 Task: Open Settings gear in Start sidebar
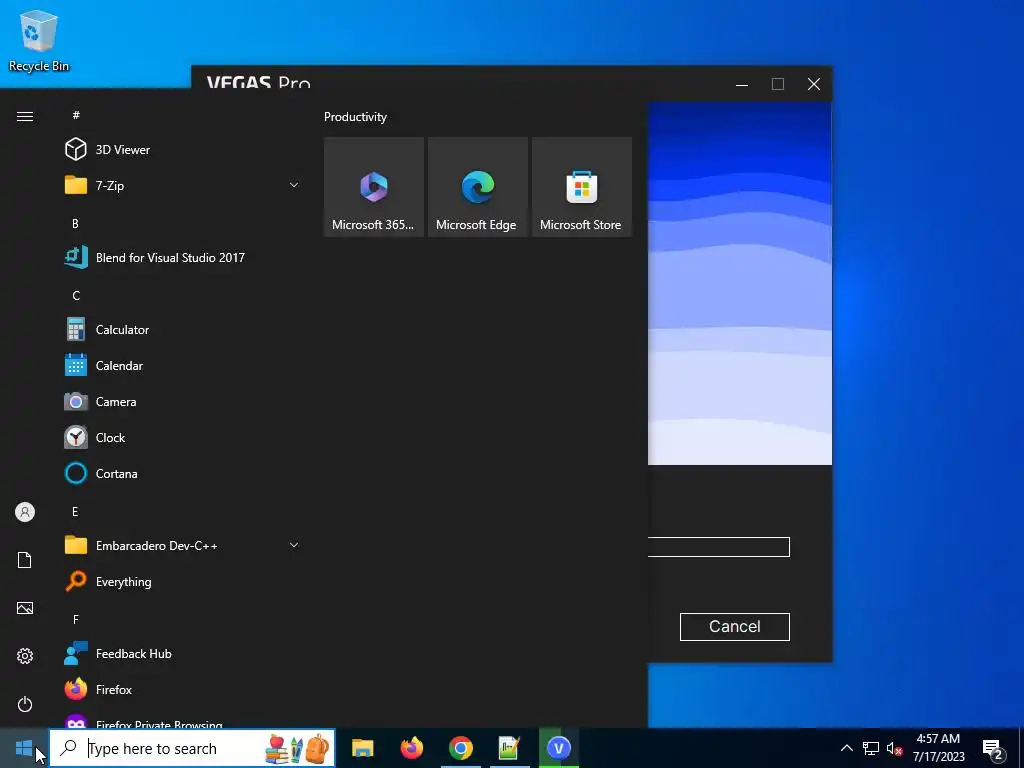click(x=25, y=656)
